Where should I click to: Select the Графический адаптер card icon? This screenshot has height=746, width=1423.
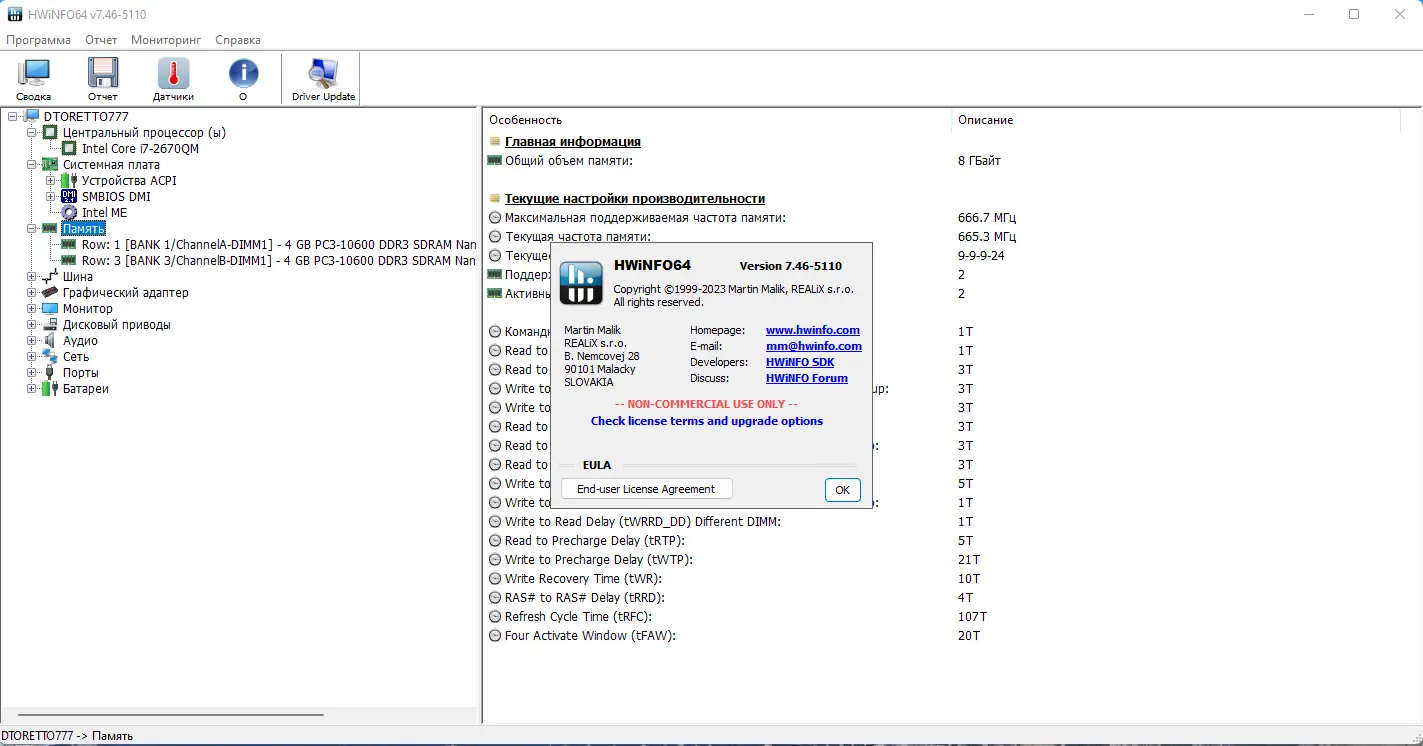click(x=50, y=292)
